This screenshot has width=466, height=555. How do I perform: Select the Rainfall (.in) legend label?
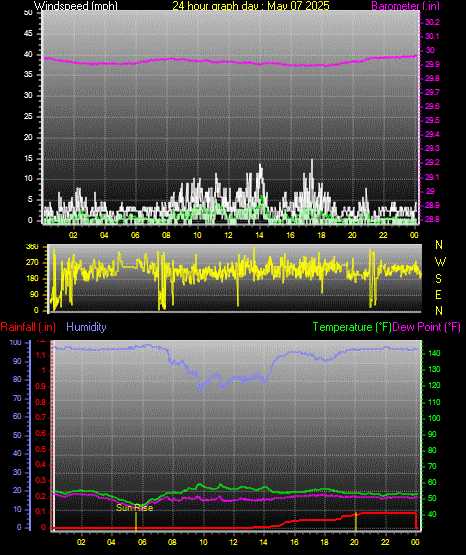coord(28,327)
